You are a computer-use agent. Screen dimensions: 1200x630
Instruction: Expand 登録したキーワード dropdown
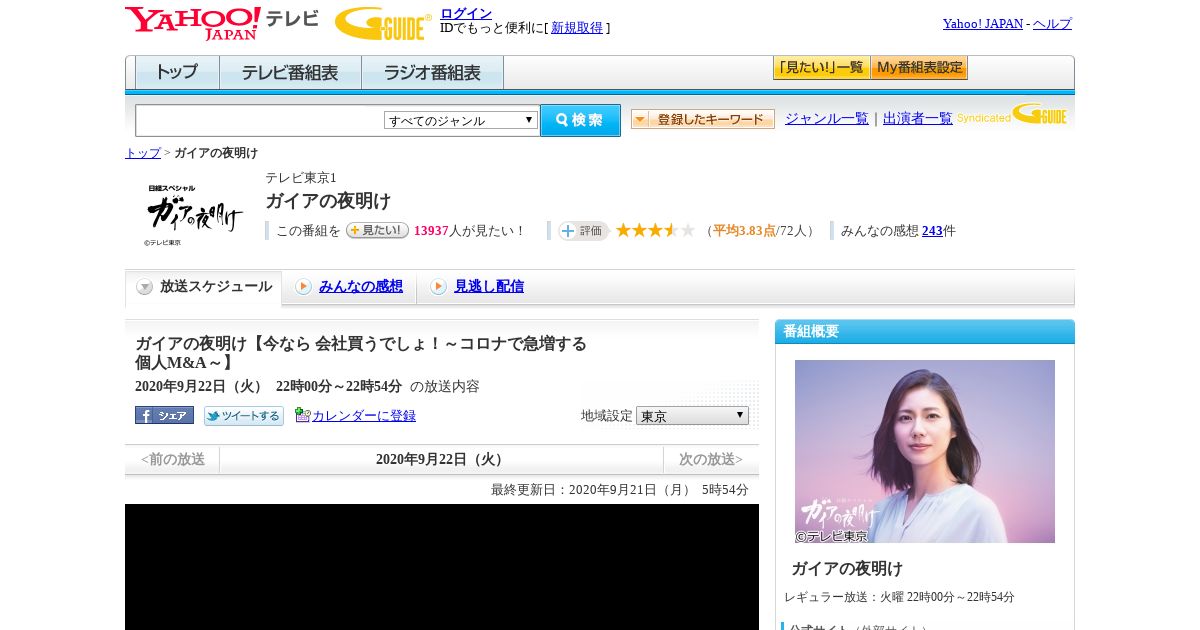(703, 119)
